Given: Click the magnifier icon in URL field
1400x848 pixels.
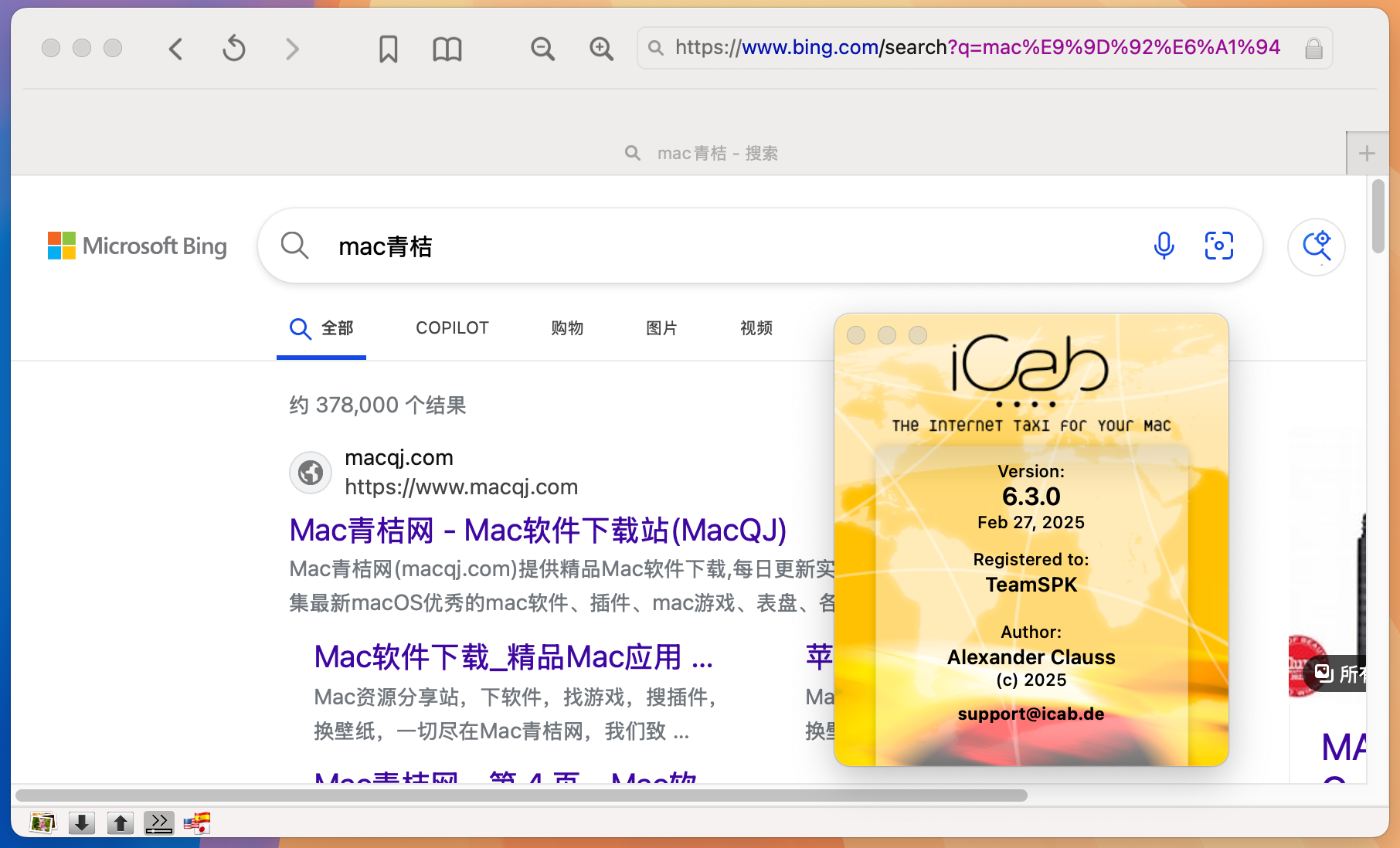Looking at the screenshot, I should [656, 48].
